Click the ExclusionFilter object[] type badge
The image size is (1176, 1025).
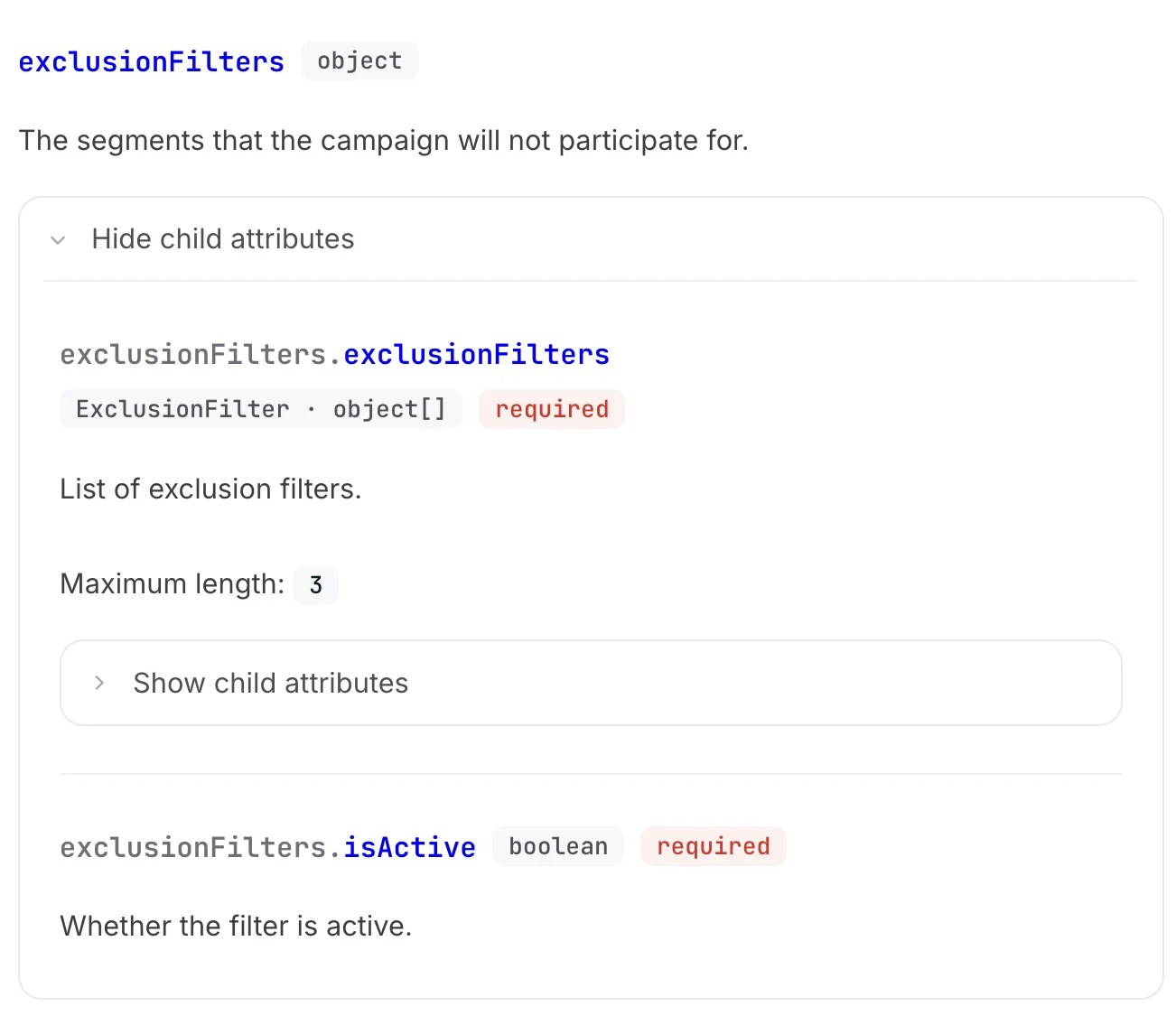pos(260,409)
